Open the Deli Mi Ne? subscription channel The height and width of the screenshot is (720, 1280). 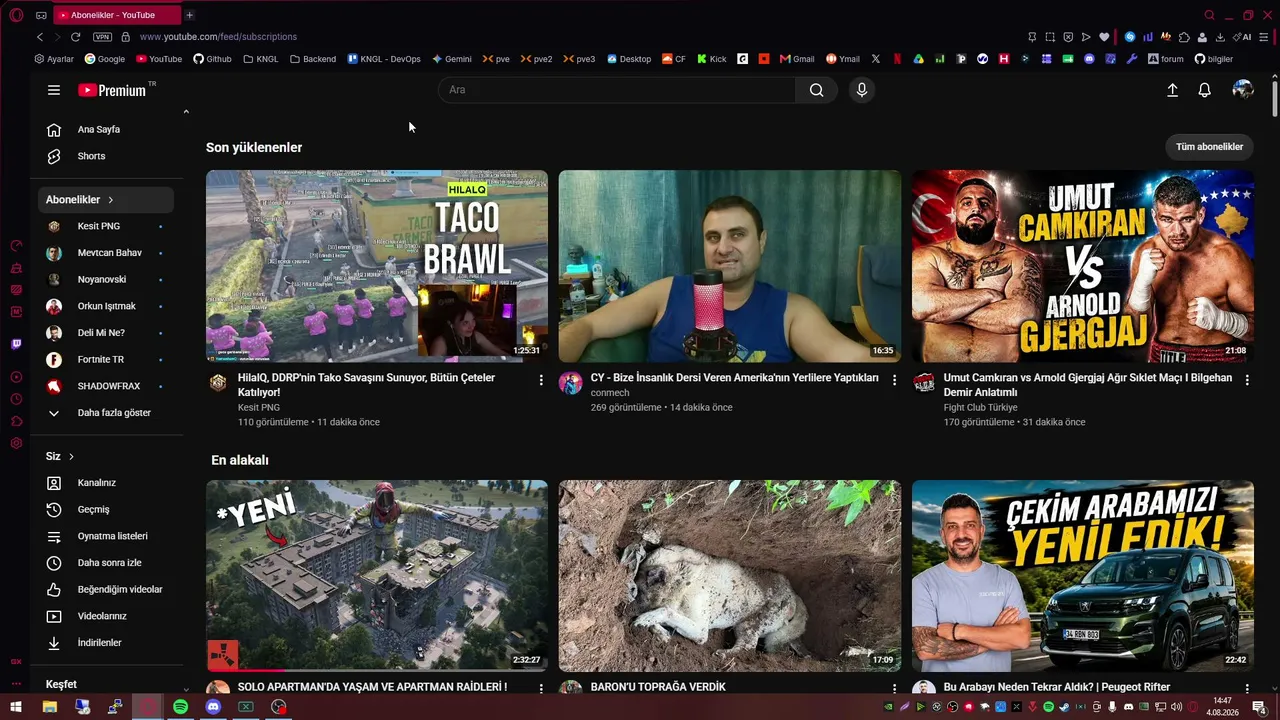click(108, 333)
